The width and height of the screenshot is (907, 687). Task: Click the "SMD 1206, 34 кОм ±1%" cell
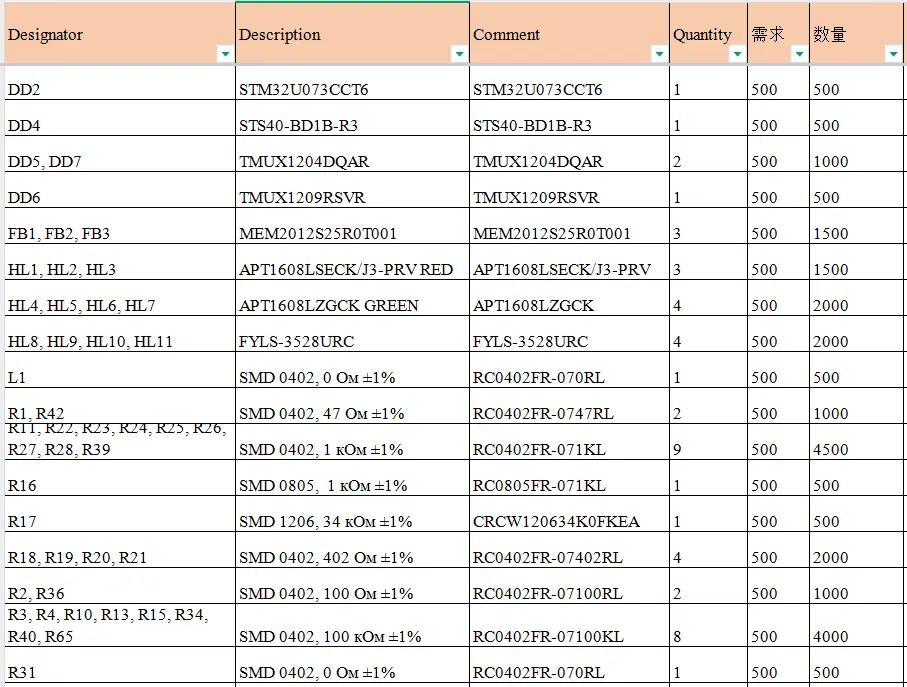(x=352, y=522)
